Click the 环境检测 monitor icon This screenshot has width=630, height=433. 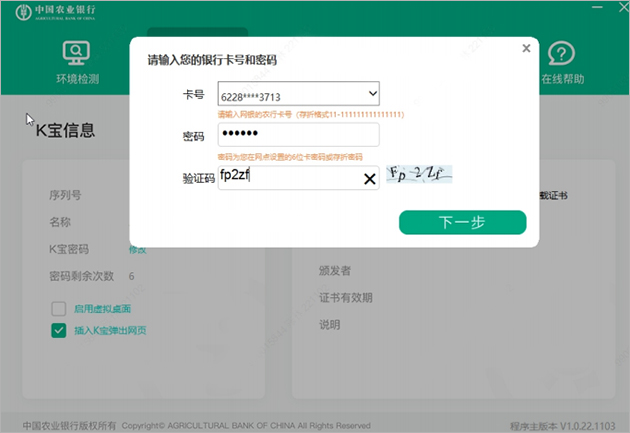coord(76,53)
